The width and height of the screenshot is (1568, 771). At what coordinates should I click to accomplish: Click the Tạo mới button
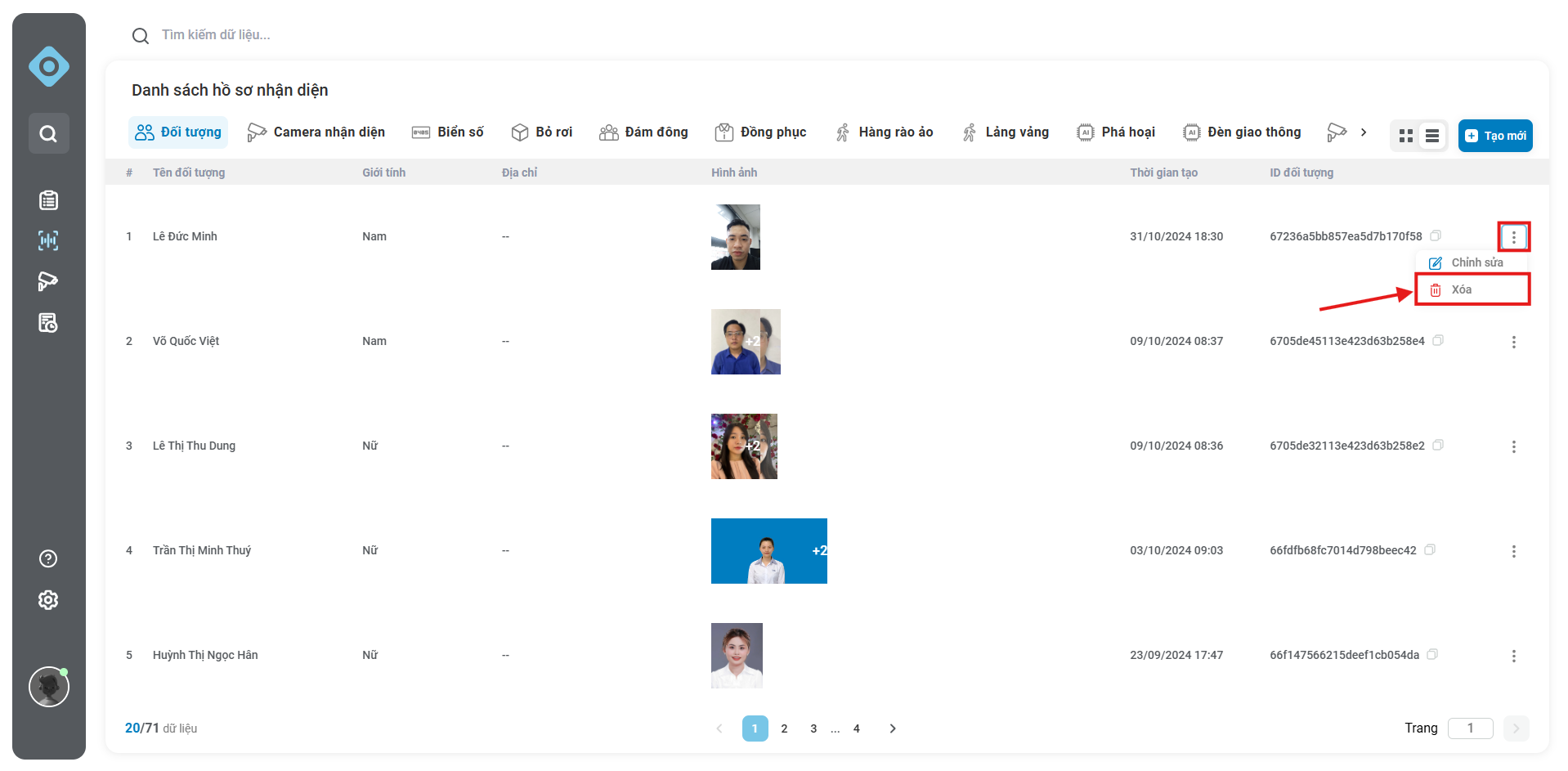click(x=1495, y=136)
